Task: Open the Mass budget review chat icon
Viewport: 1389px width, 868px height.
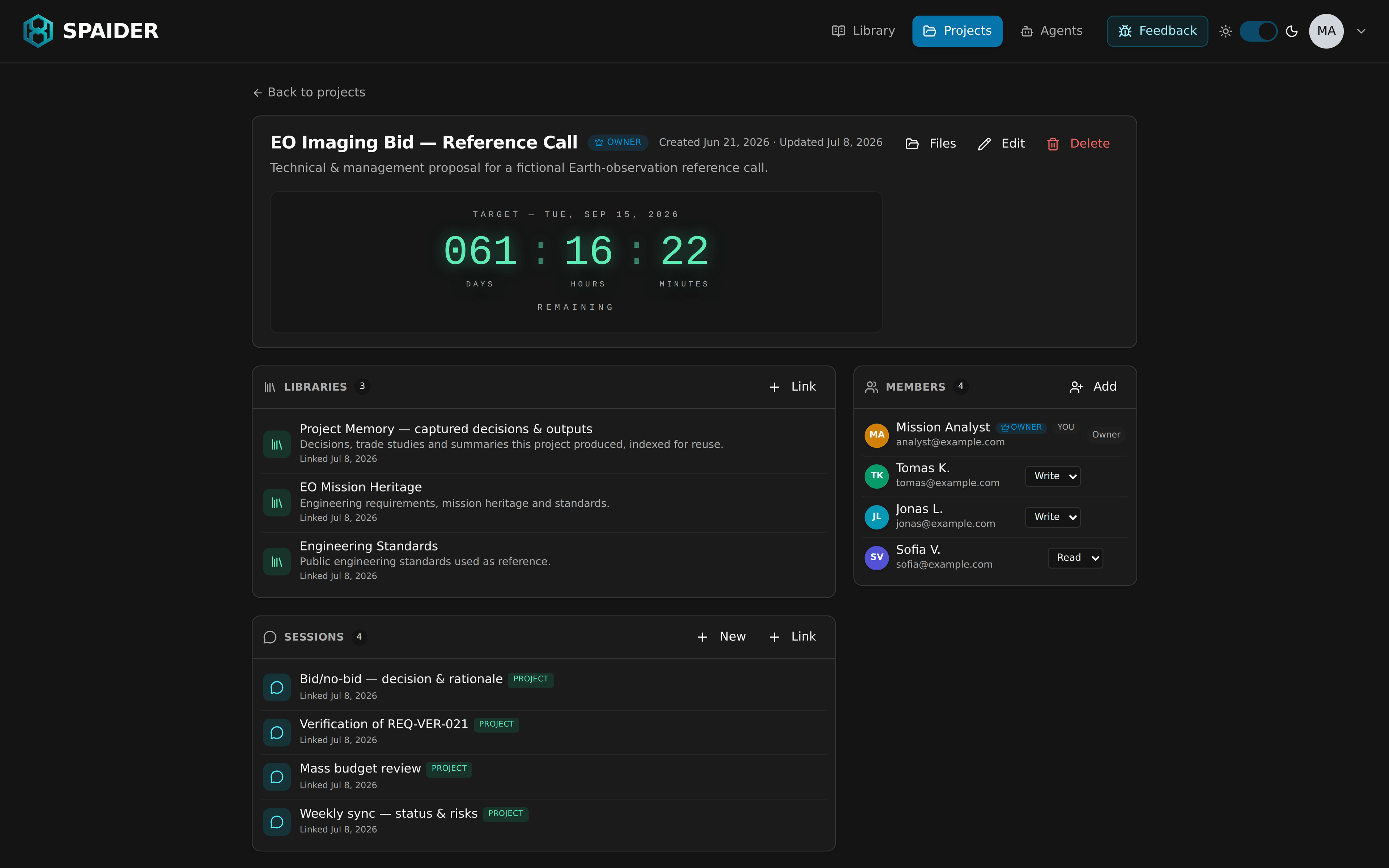Action: 277,777
